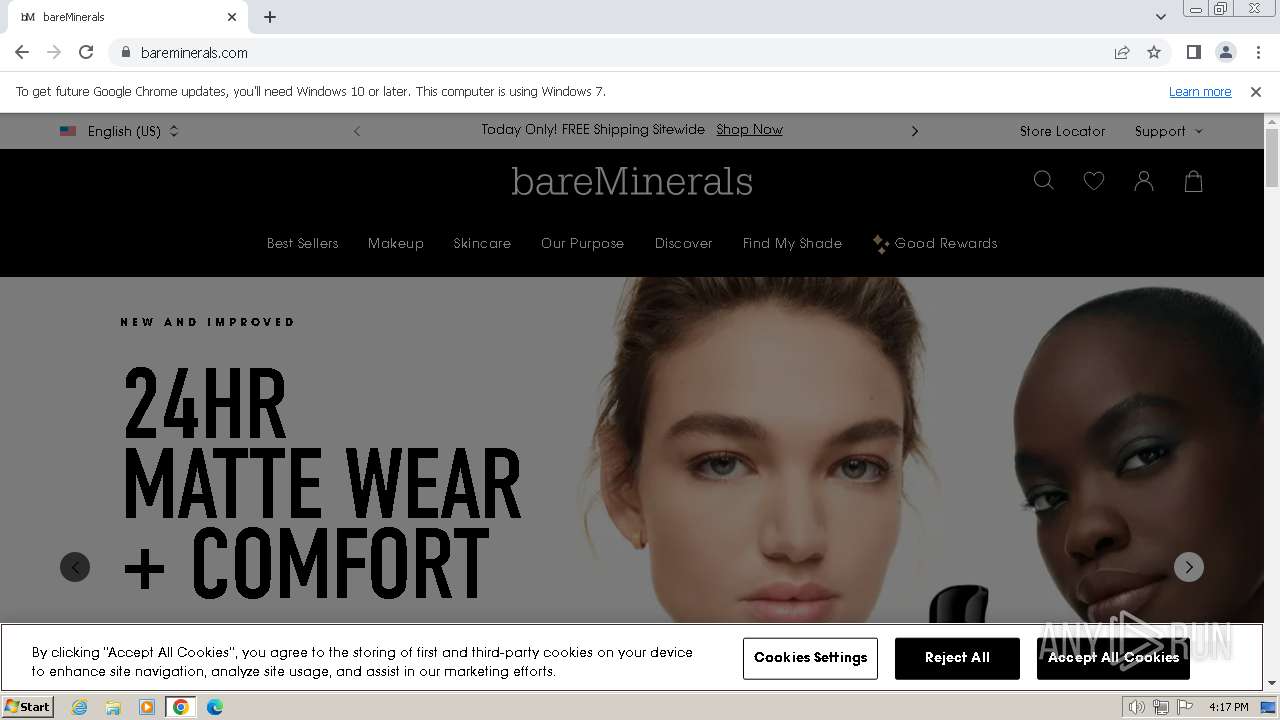Open the site search magnifier icon
This screenshot has width=1280, height=720.
pyautogui.click(x=1044, y=181)
